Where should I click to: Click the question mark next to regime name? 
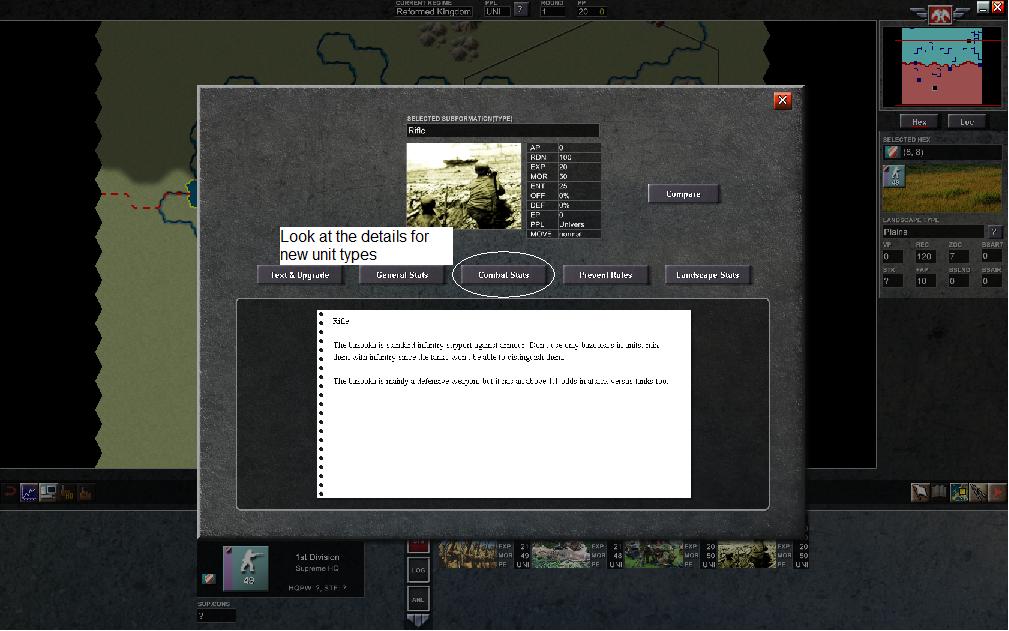520,11
